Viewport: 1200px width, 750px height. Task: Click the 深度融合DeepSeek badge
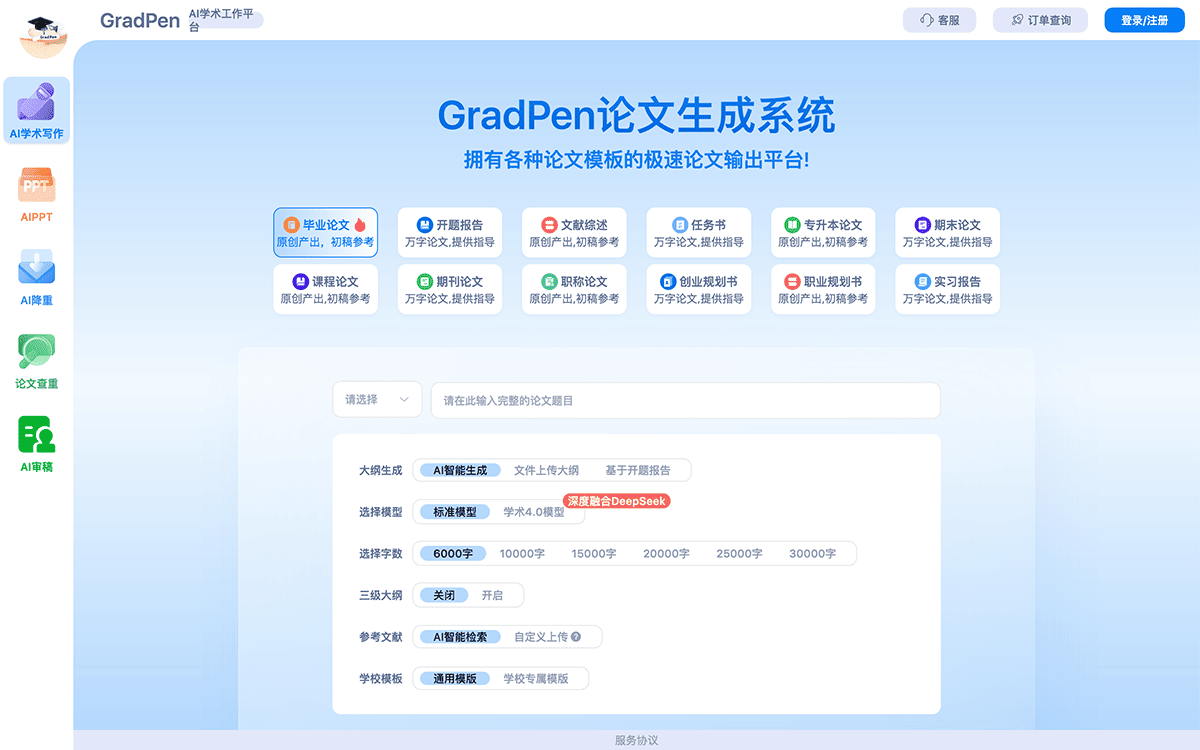coord(618,501)
